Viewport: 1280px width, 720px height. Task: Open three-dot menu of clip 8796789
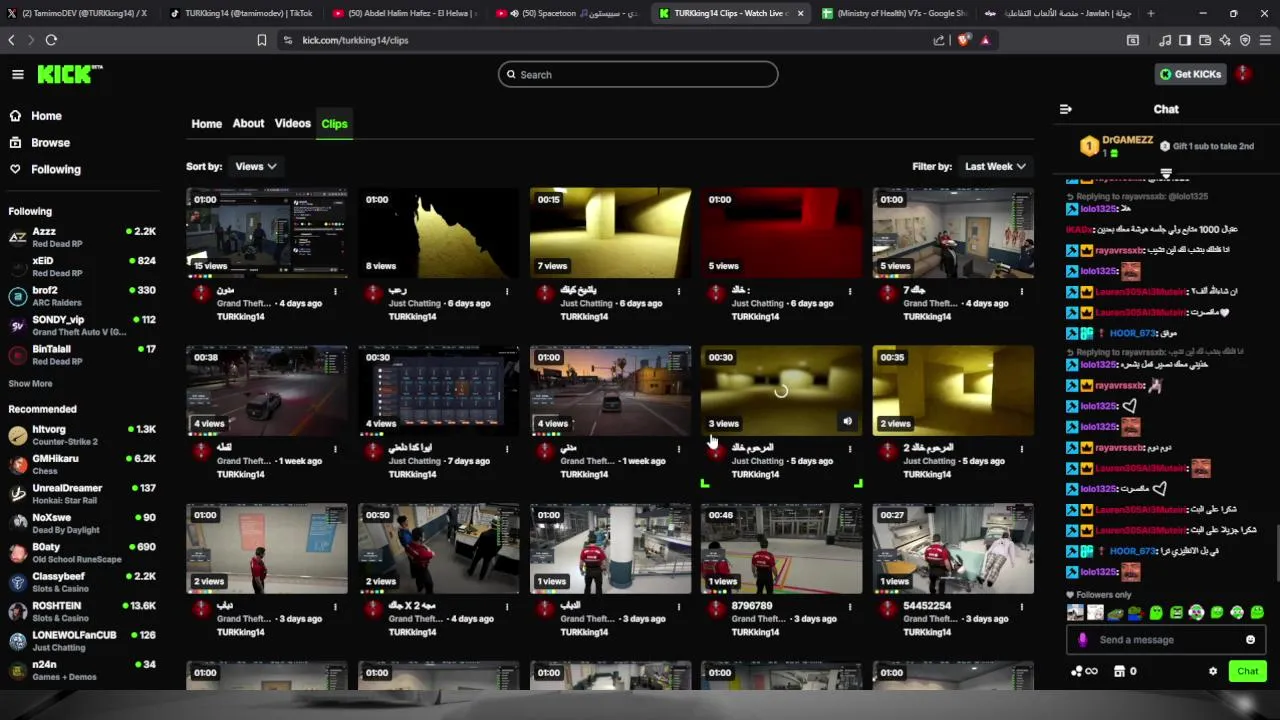(850, 607)
